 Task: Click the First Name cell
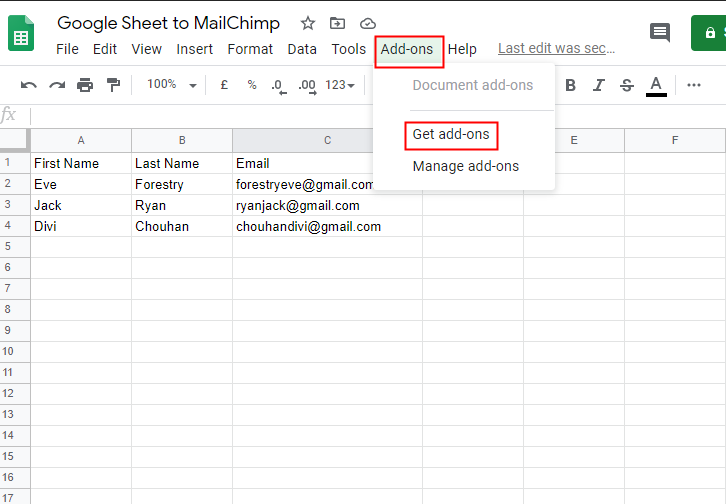[x=81, y=163]
